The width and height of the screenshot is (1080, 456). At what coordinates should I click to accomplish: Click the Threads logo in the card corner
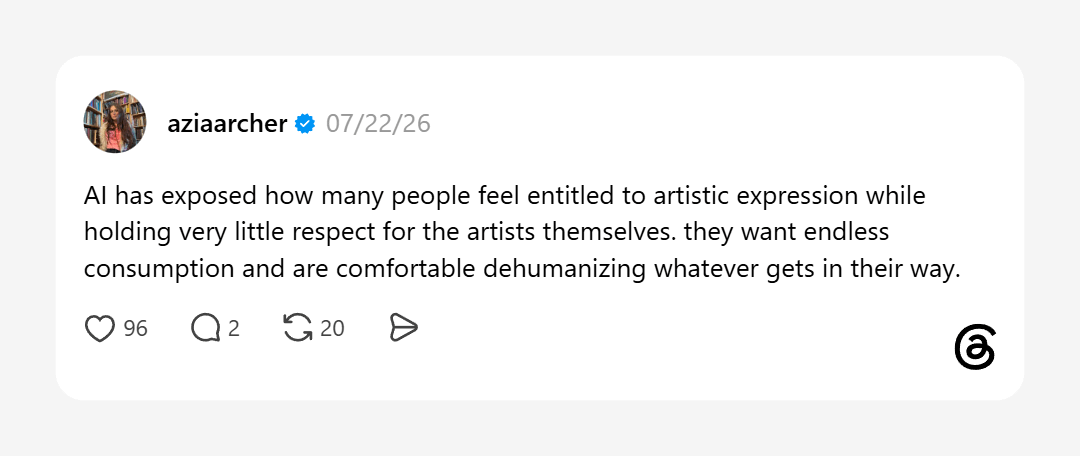click(x=975, y=347)
